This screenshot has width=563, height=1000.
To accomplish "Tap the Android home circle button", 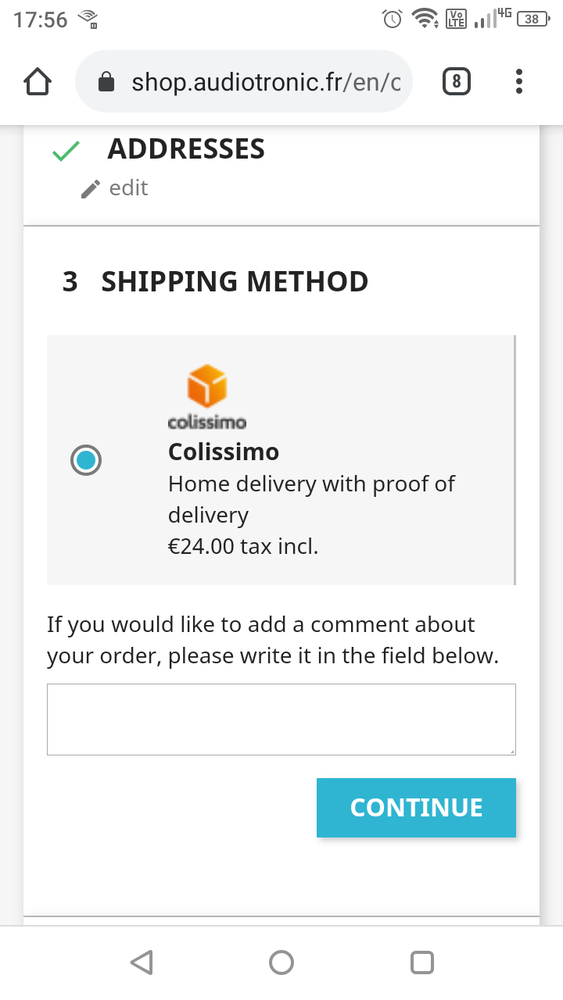I will coord(281,962).
